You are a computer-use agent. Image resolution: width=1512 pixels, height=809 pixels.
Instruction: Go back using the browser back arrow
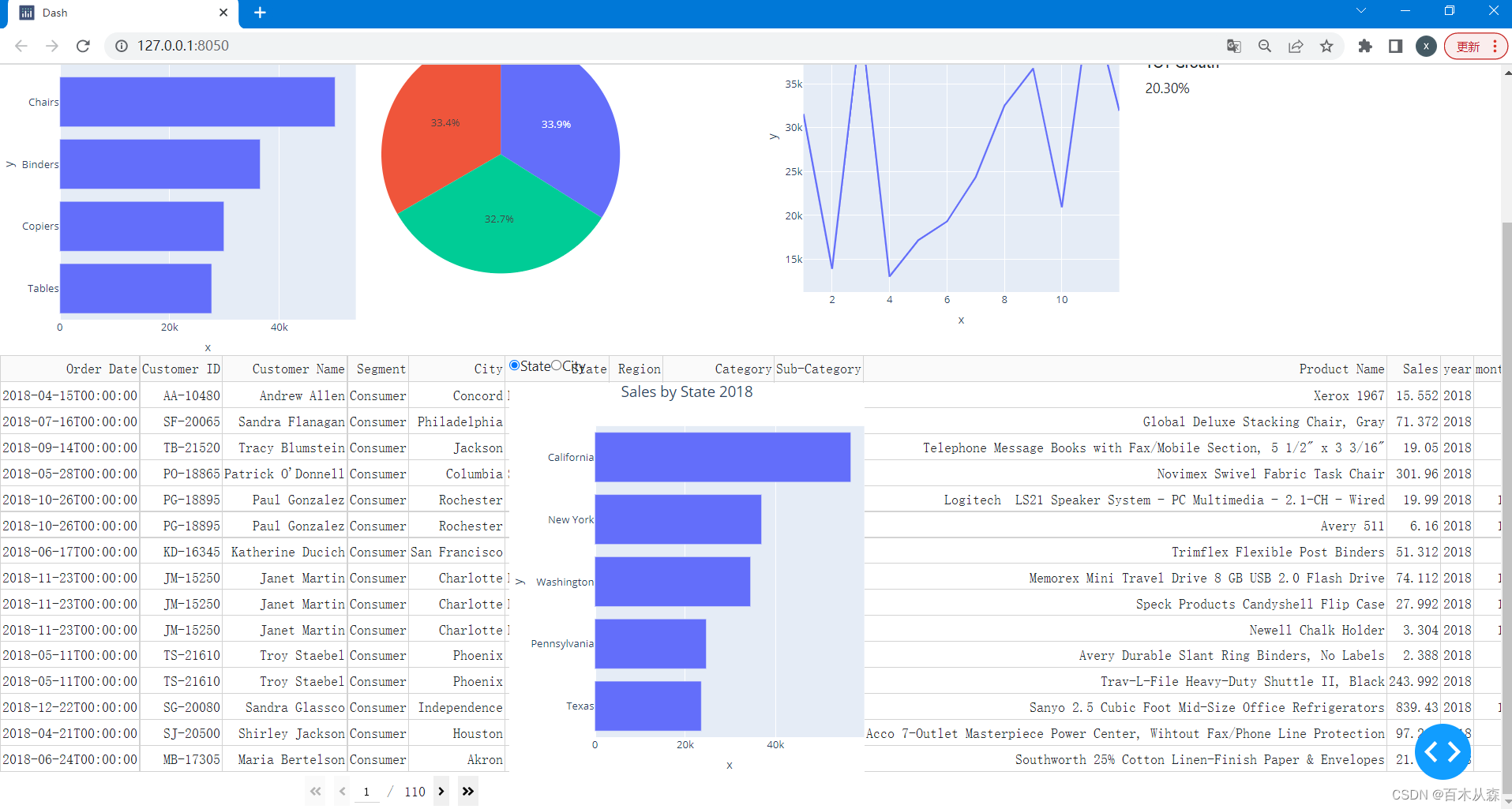point(21,46)
